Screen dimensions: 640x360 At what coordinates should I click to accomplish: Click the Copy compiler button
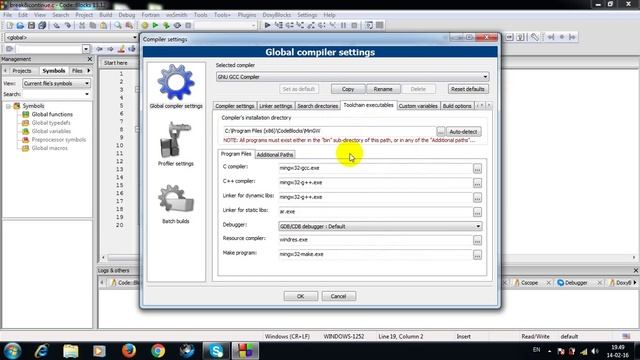[x=348, y=89]
